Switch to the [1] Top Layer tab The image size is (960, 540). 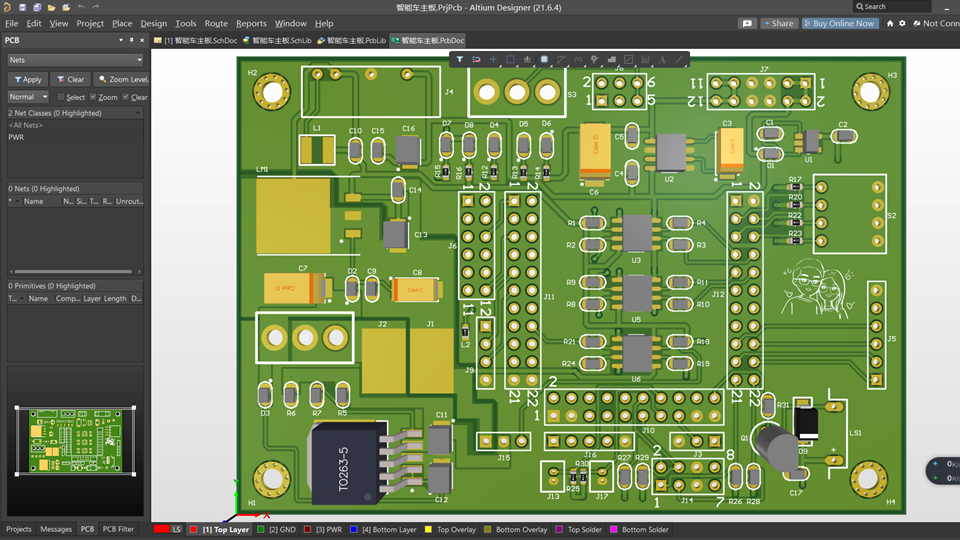pyautogui.click(x=220, y=530)
